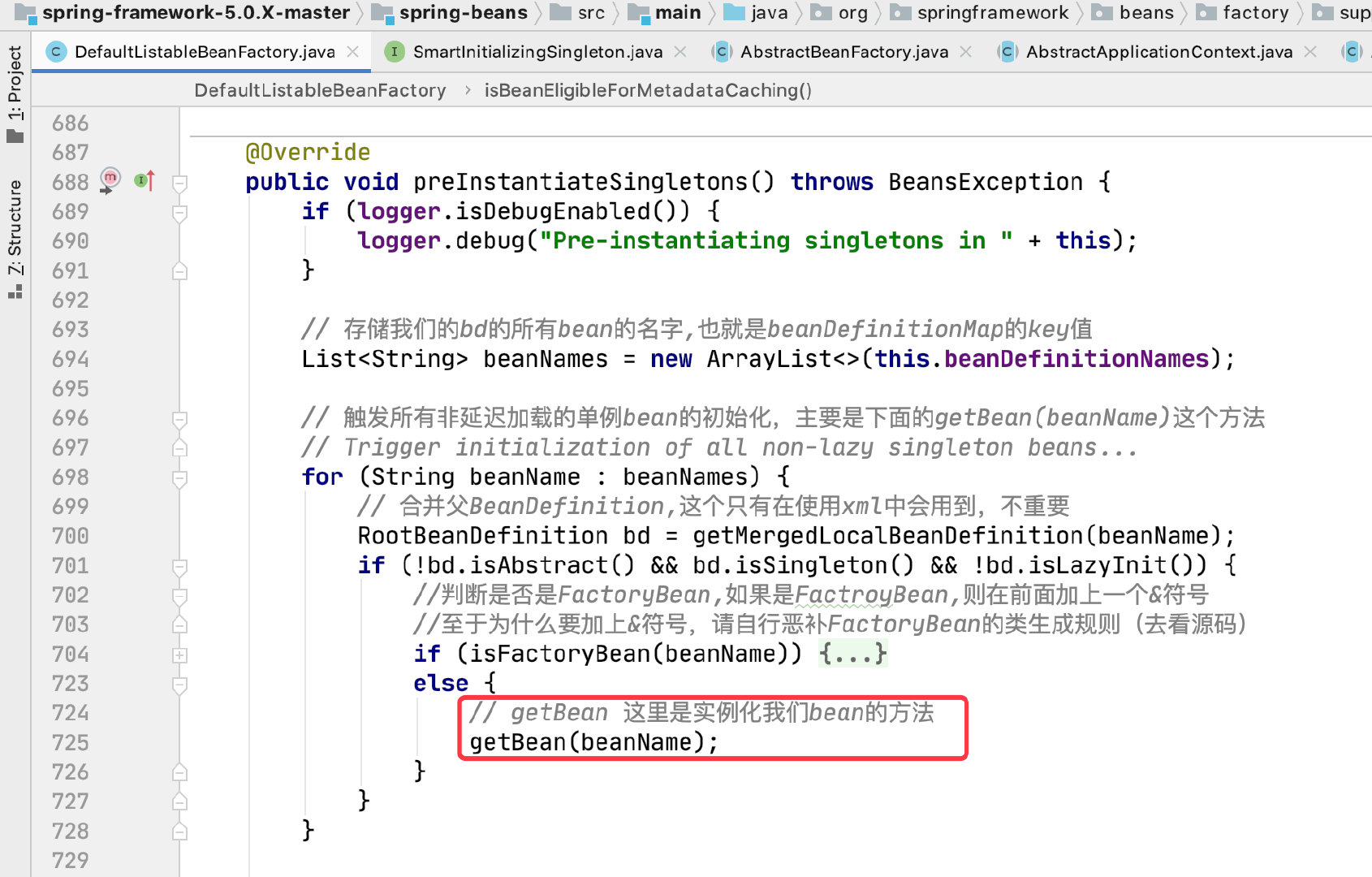1372x877 pixels.
Task: Click the implements-method gutter icon on line 688
Action: click(145, 180)
